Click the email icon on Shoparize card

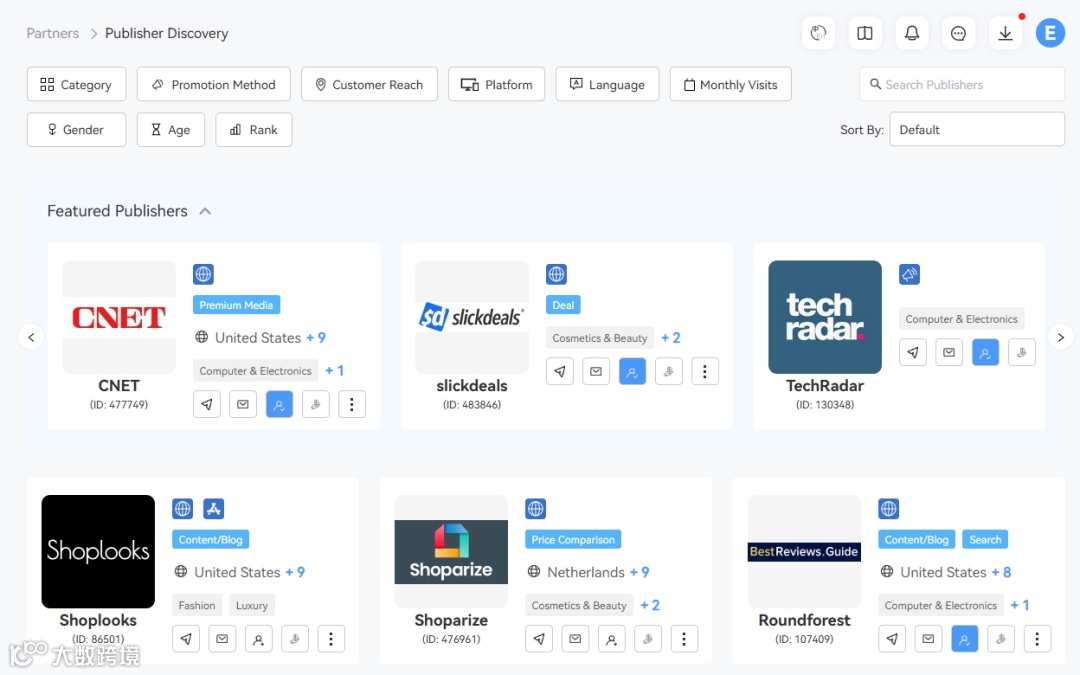pos(575,638)
